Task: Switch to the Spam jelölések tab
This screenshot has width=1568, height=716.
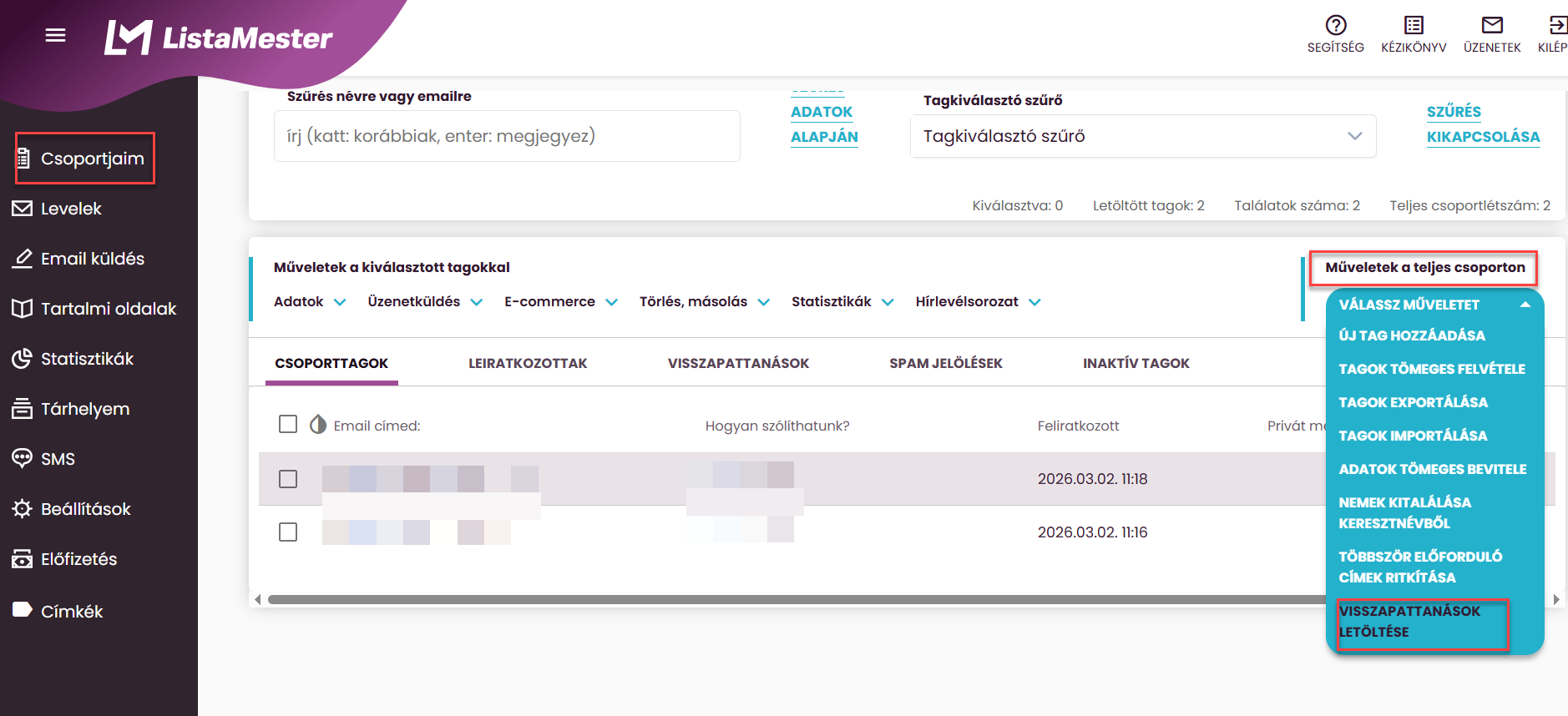Action: point(946,364)
